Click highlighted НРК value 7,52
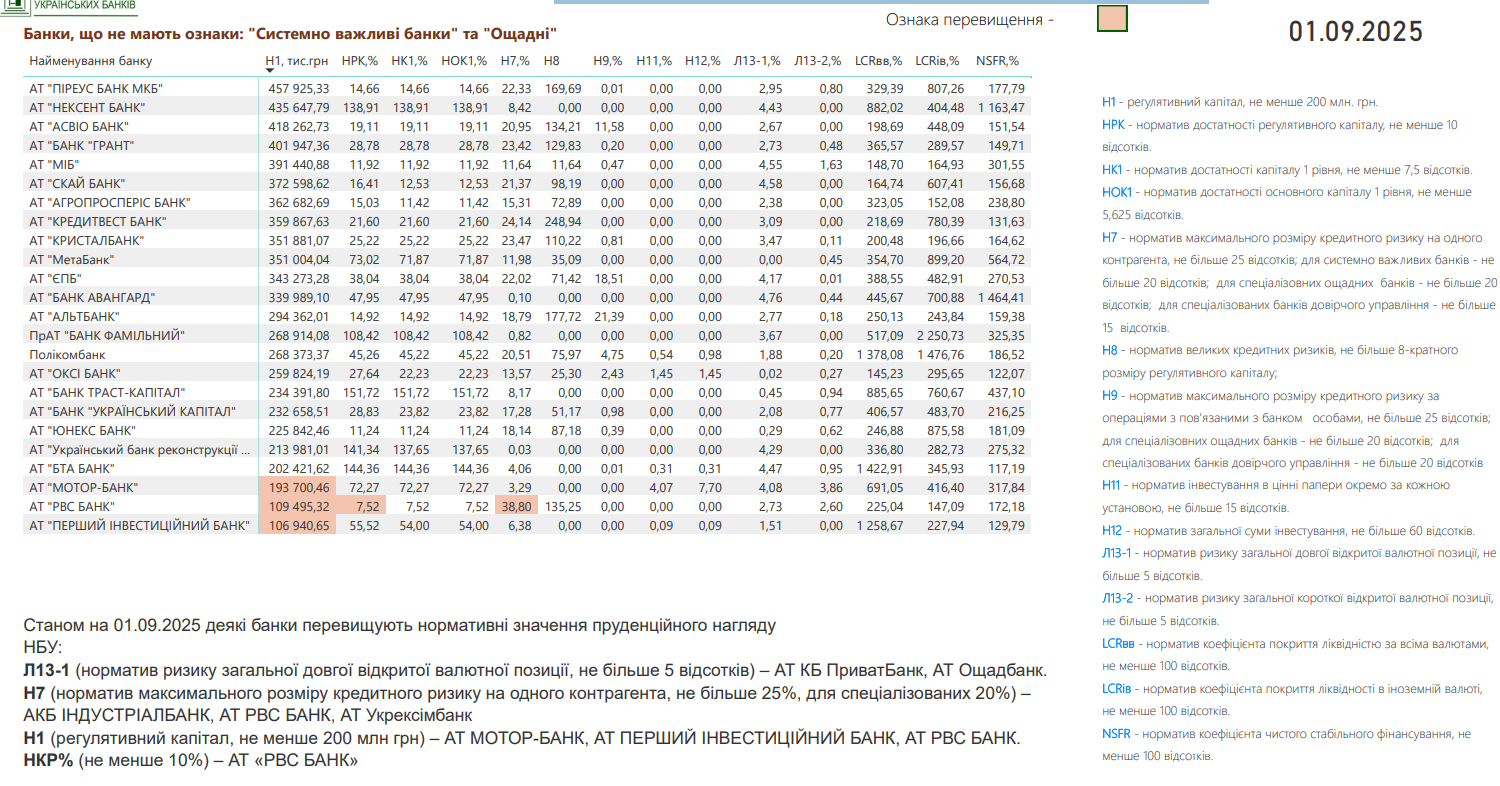The image size is (1500, 786). [x=367, y=506]
